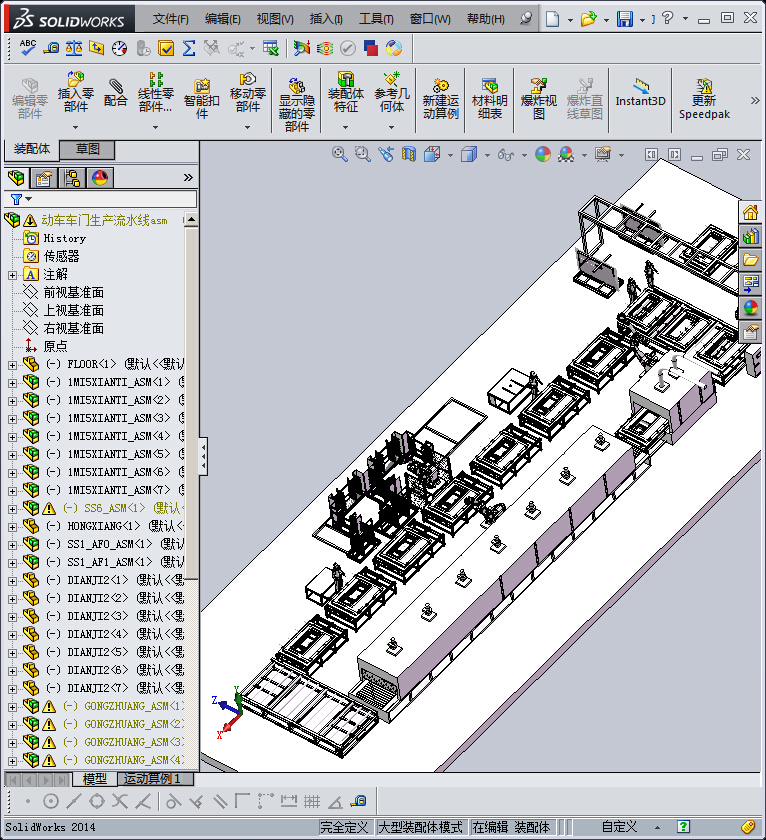
Task: Switch to 草图 command tab
Action: point(87,149)
